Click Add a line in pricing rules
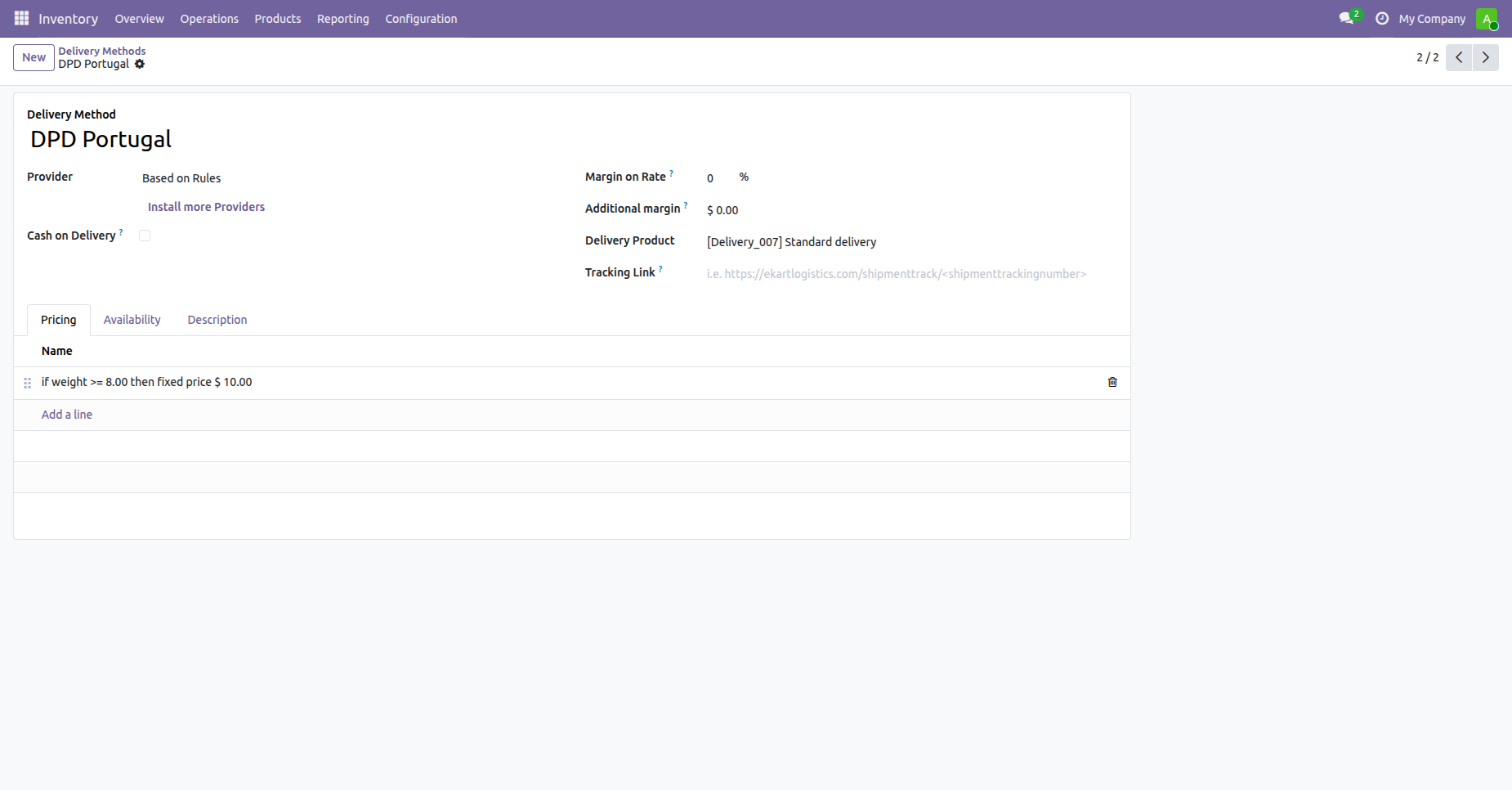 click(x=67, y=415)
